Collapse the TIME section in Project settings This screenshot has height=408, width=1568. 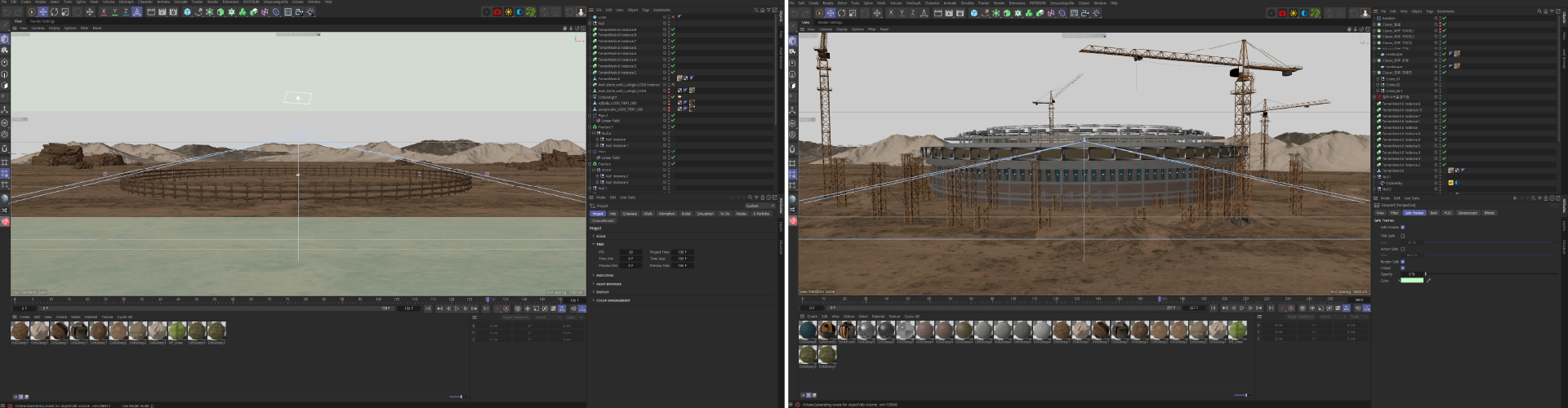pyautogui.click(x=593, y=244)
